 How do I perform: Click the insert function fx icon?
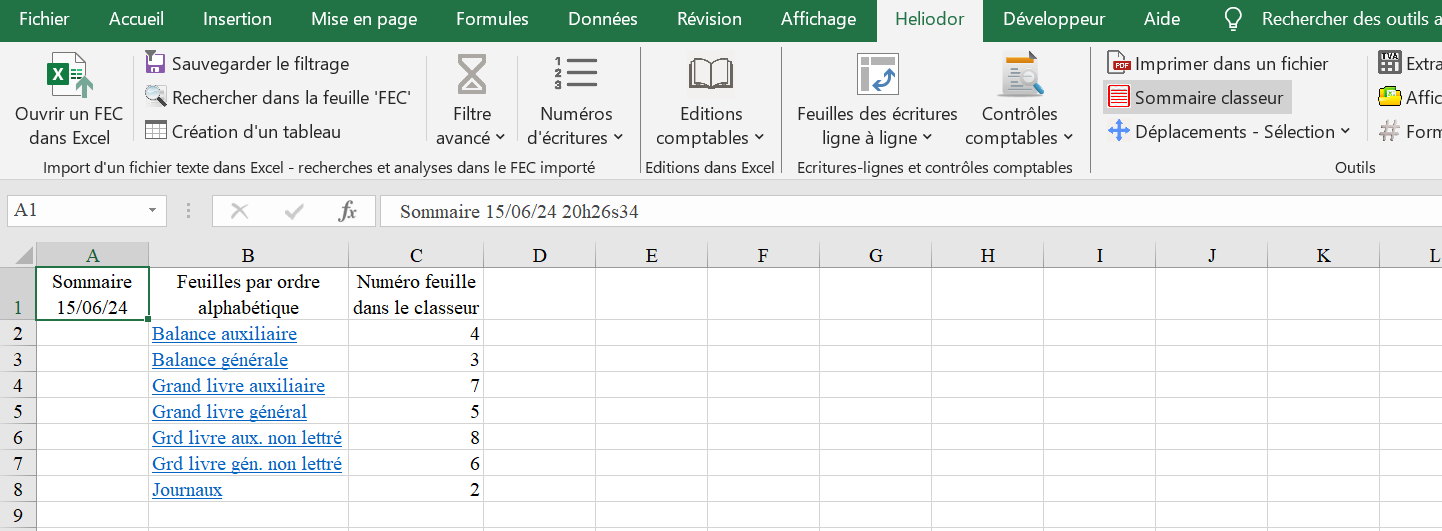point(347,211)
